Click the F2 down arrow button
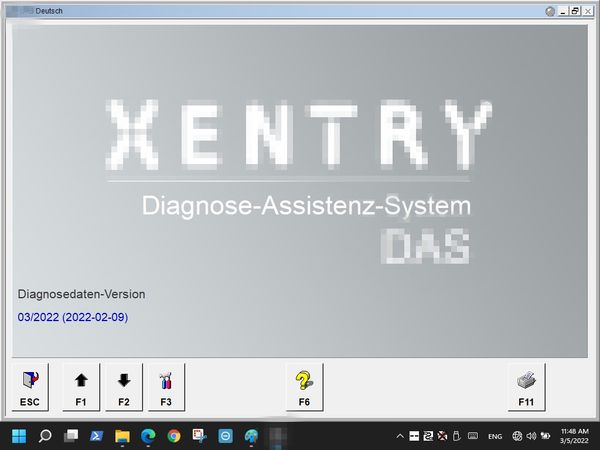This screenshot has height=450, width=600. point(124,387)
